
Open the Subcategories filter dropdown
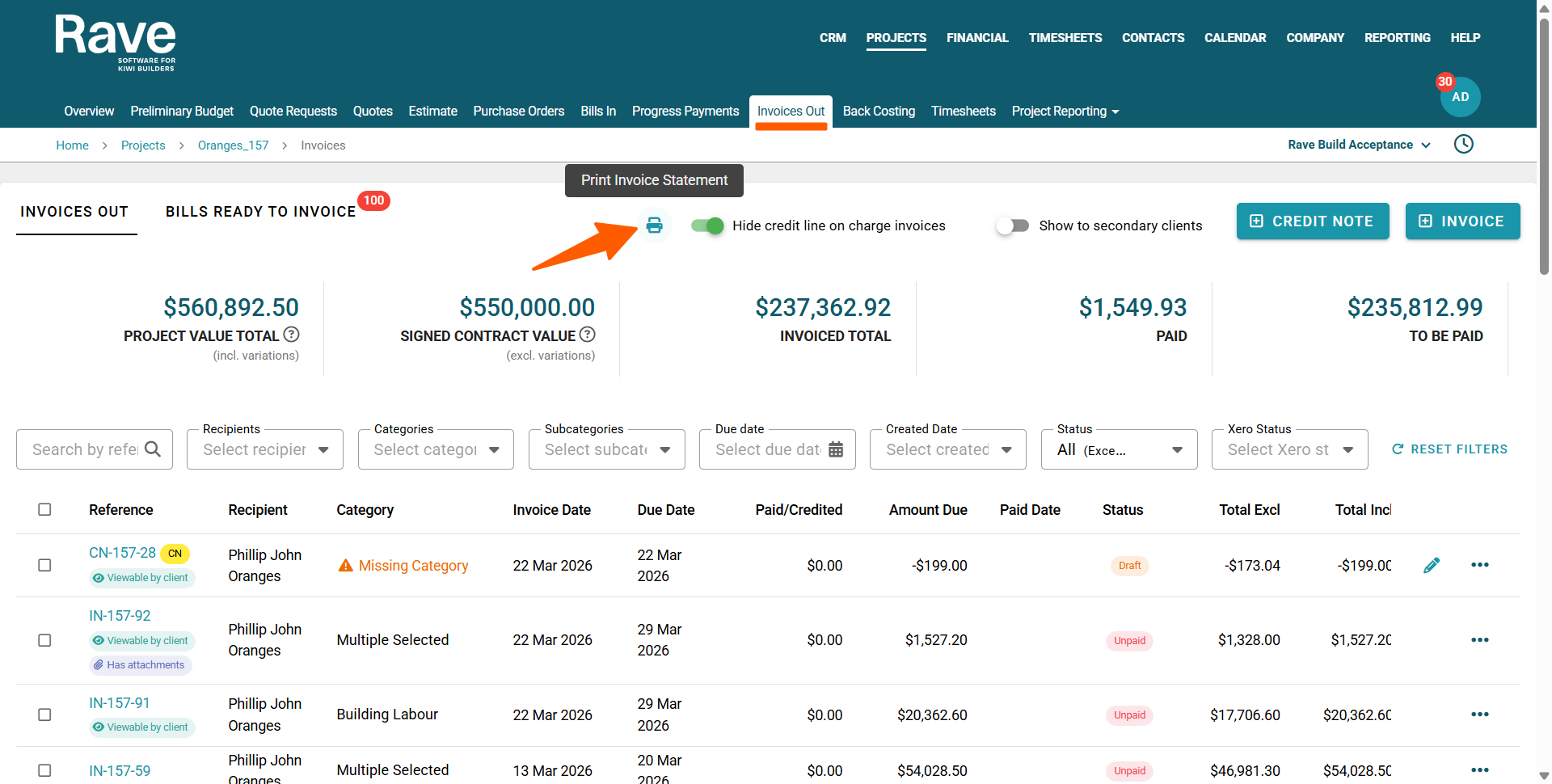607,449
